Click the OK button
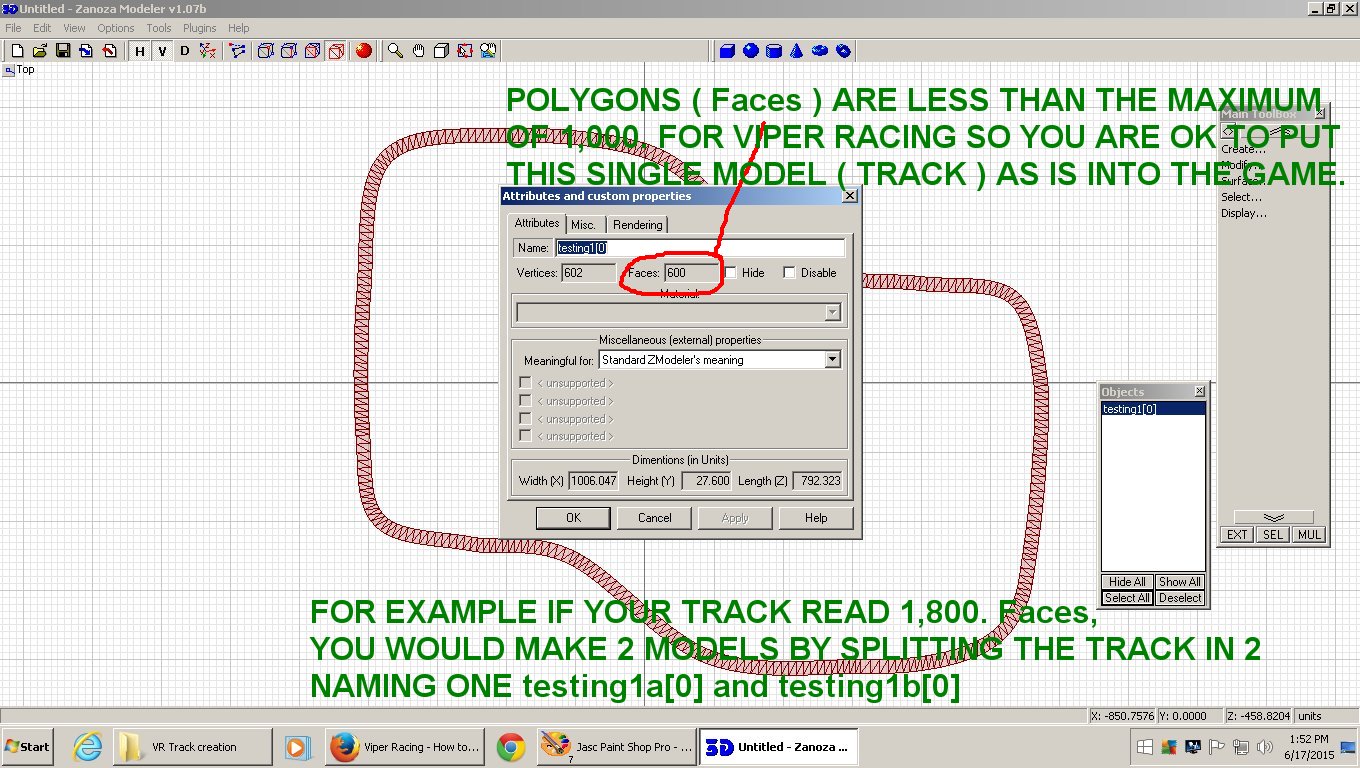 click(x=573, y=518)
